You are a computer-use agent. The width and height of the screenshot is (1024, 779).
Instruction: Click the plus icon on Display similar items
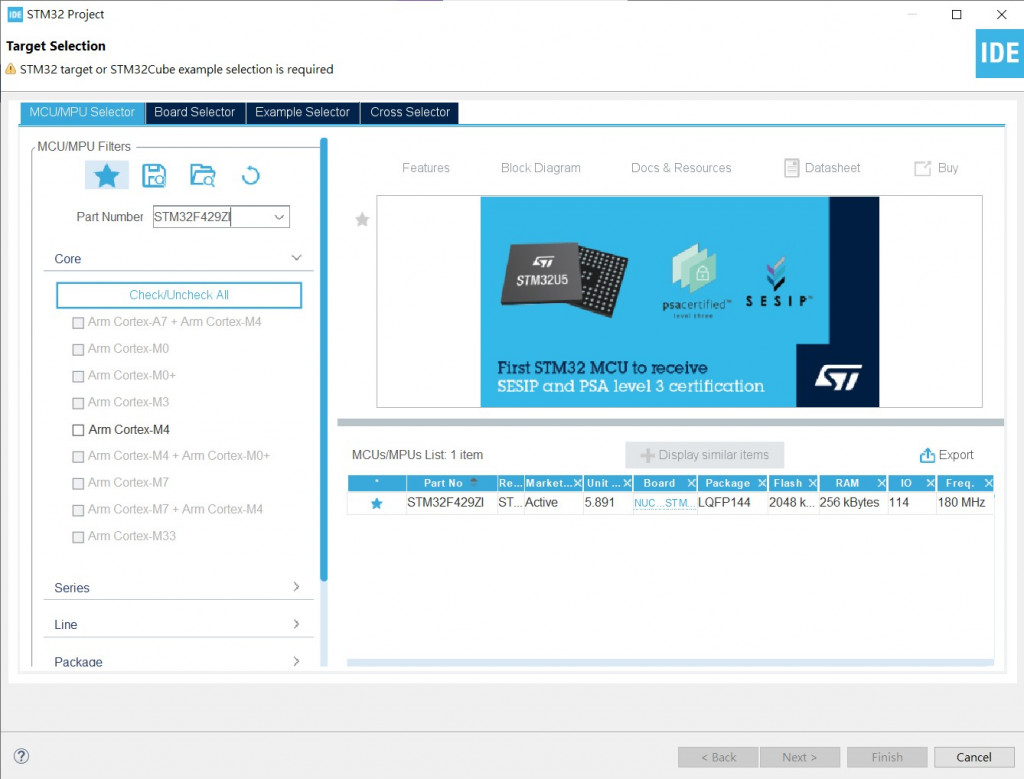click(647, 455)
